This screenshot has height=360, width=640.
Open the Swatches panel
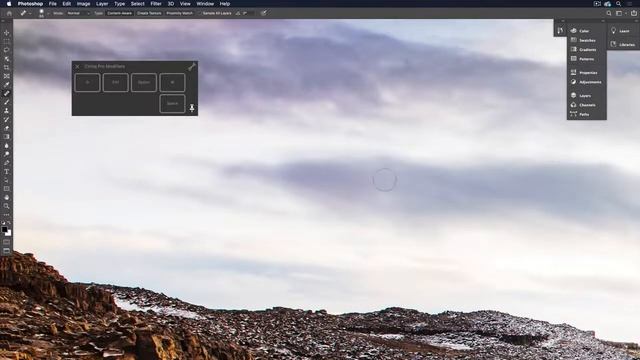583,40
